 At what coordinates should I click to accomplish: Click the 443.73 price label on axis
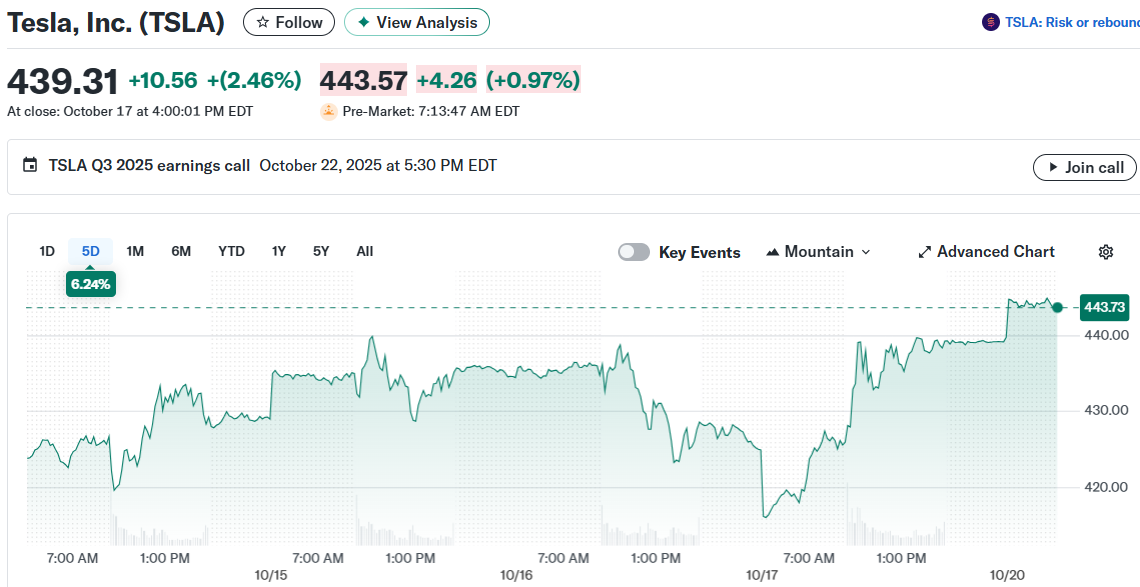point(1104,307)
